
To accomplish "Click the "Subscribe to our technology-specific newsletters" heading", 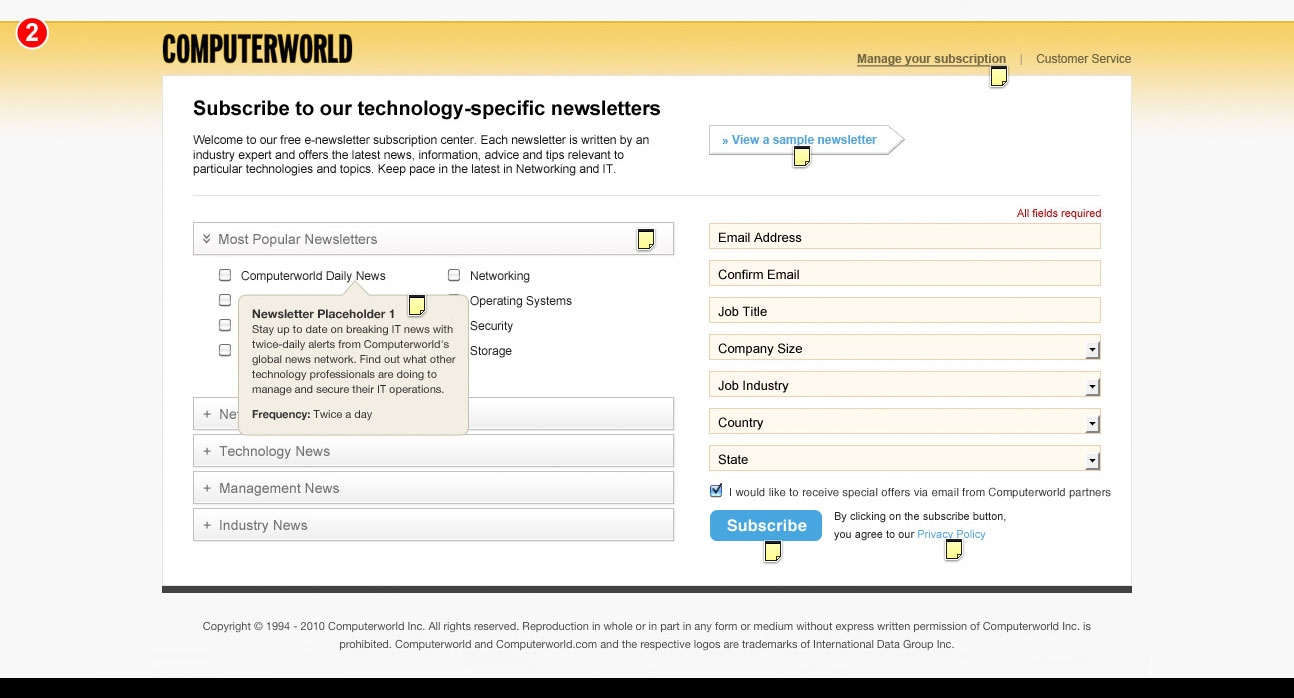I will coord(427,108).
